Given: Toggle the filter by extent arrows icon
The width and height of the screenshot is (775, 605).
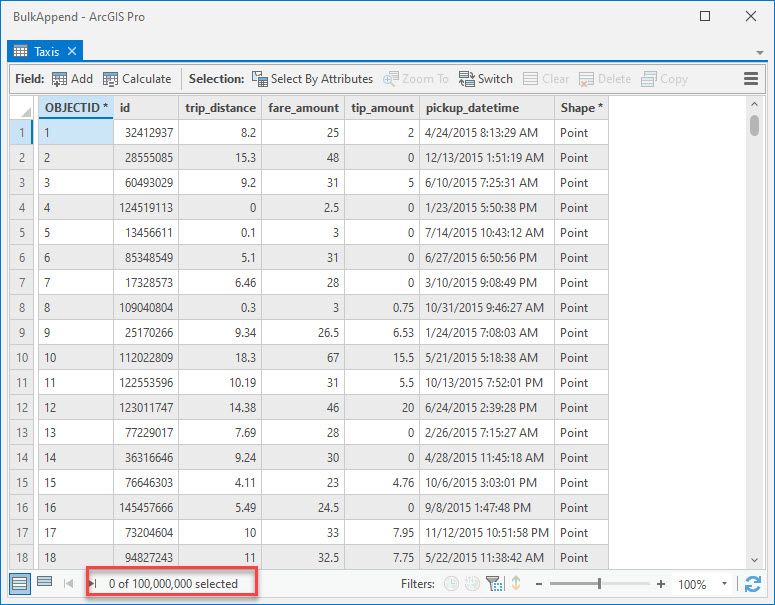Looking at the screenshot, I should 516,584.
